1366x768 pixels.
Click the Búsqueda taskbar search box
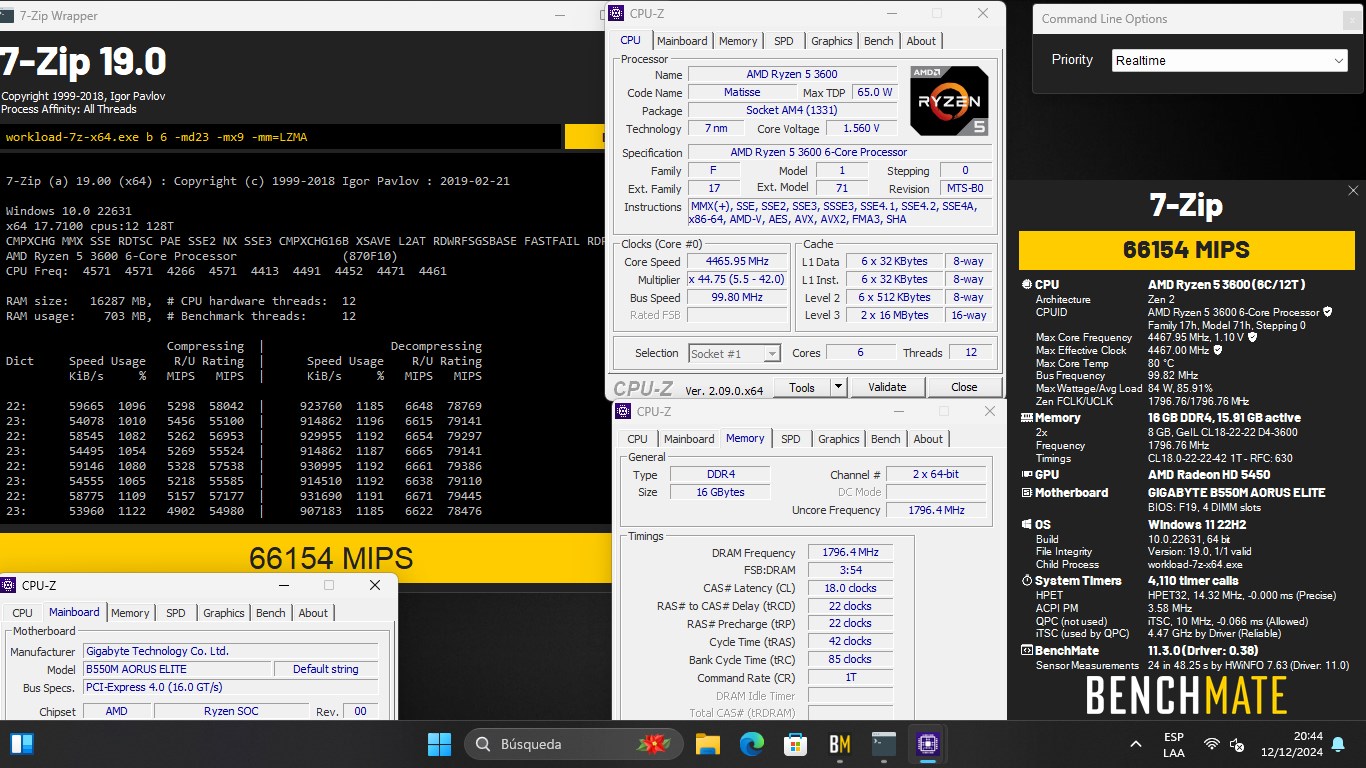pos(574,744)
